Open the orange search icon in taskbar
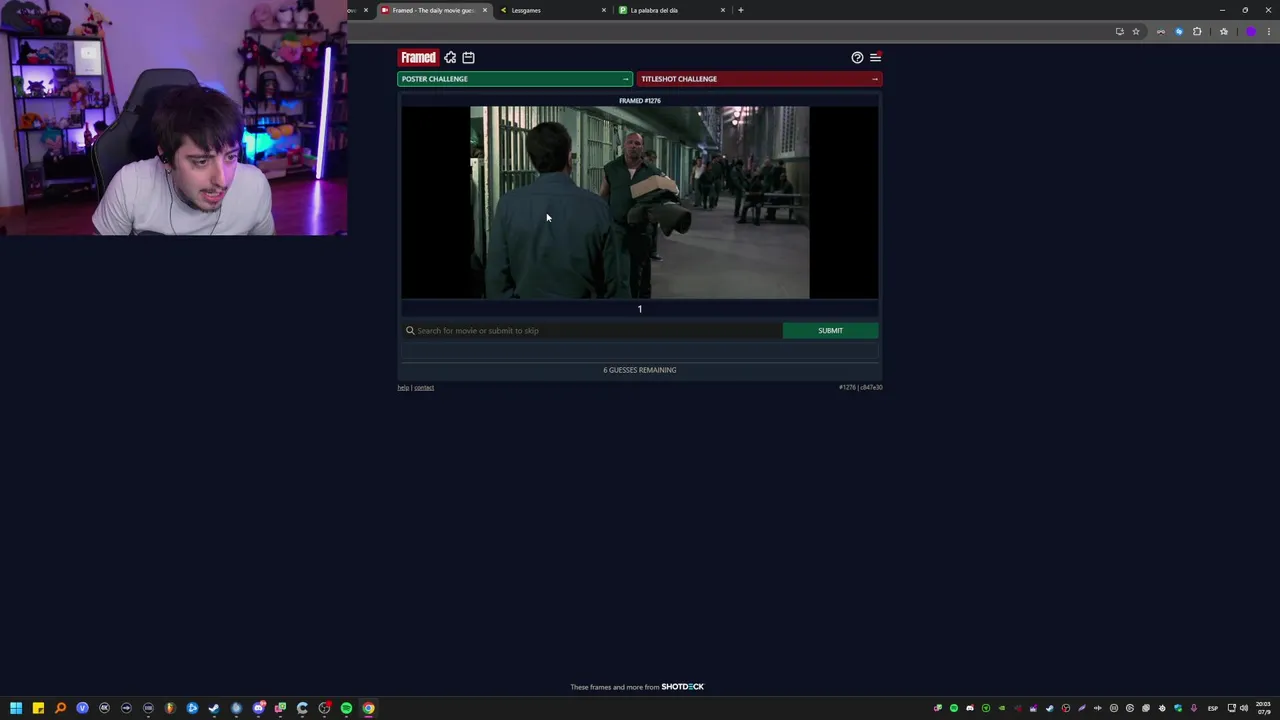1280x720 pixels. [x=60, y=708]
